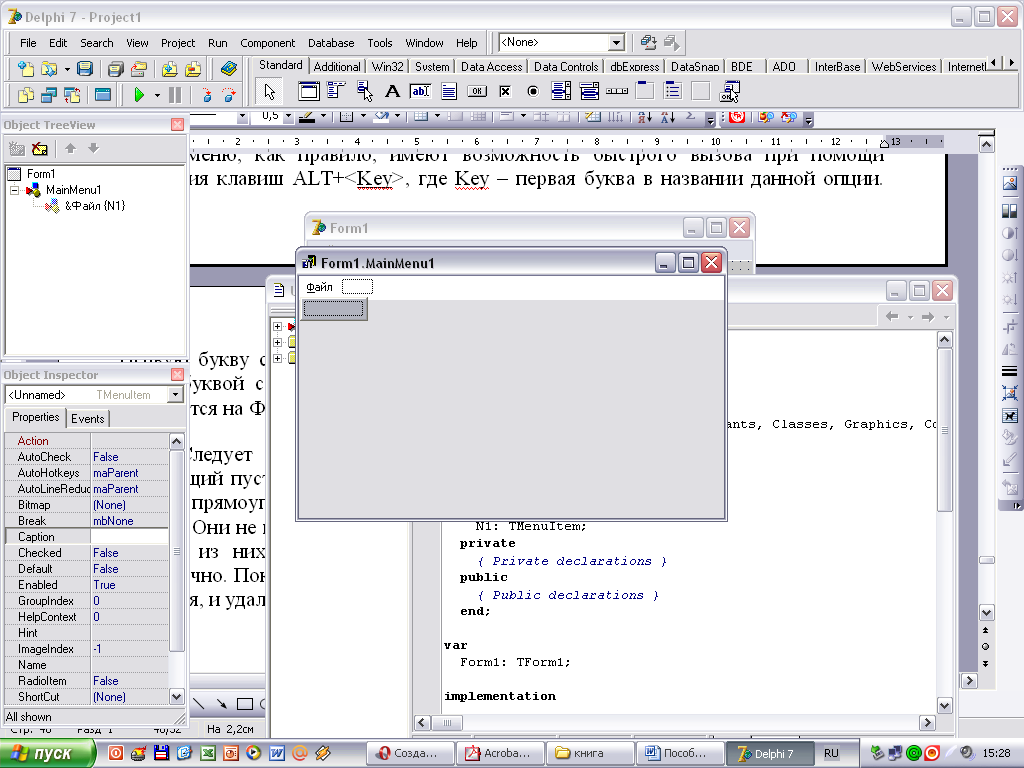
Task: Open the Database menu
Action: click(x=331, y=43)
